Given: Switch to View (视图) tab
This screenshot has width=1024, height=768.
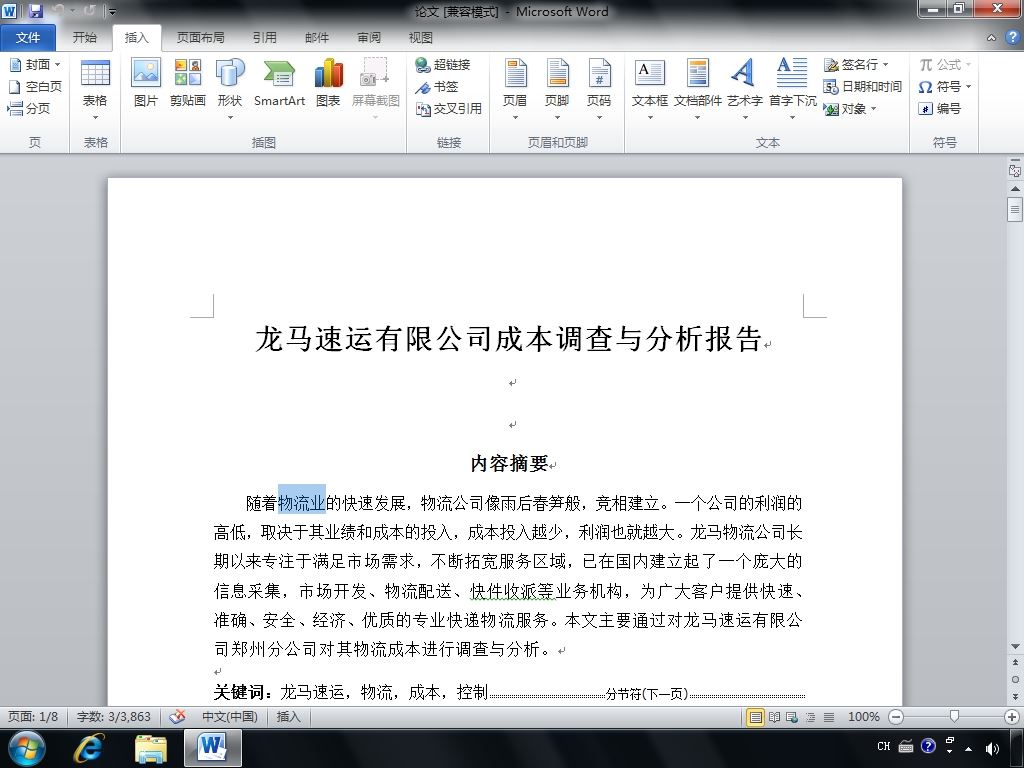Looking at the screenshot, I should [x=421, y=37].
